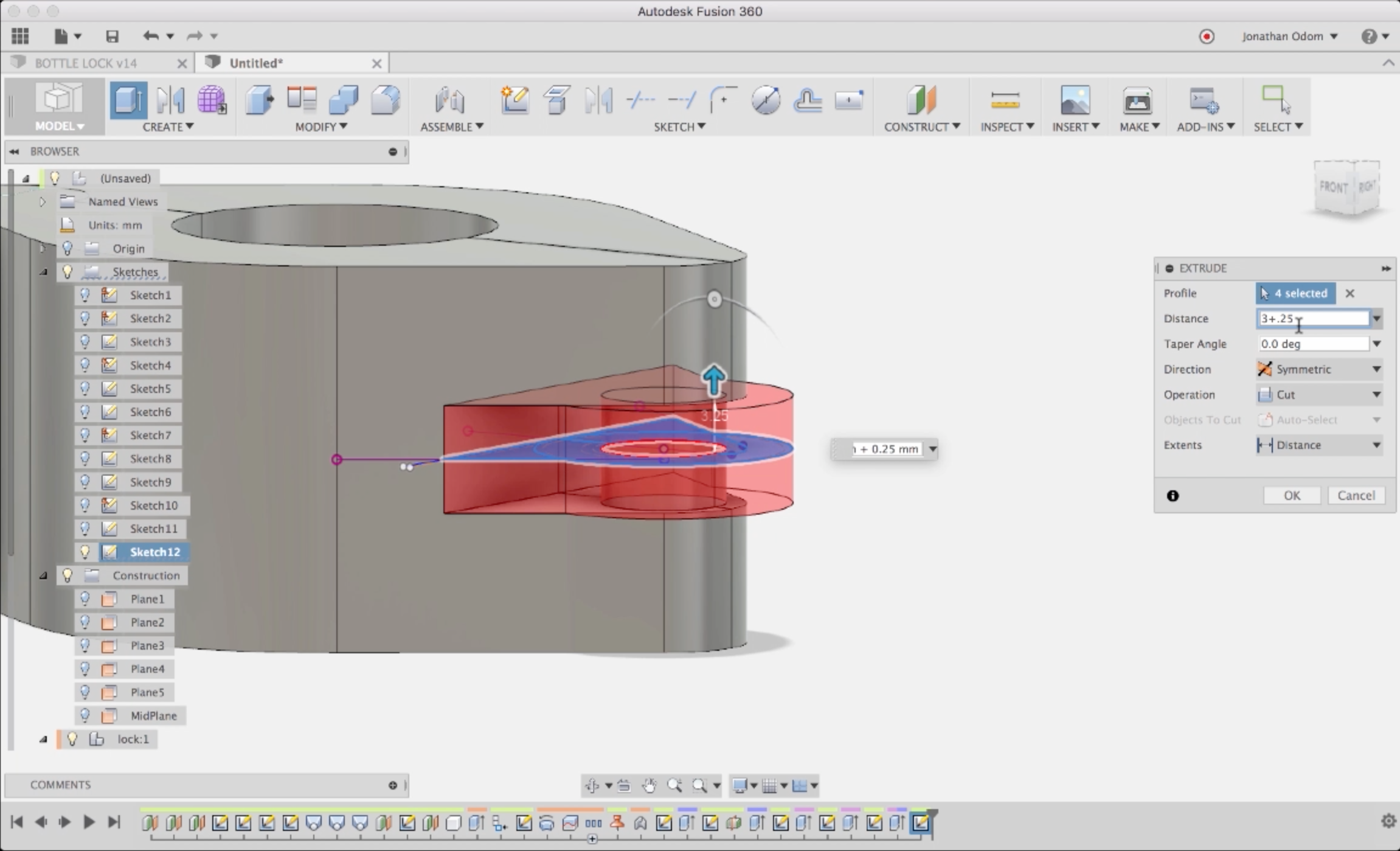Viewport: 1400px width, 851px height.
Task: Click the 3D Print icon under Make
Action: (x=1137, y=100)
